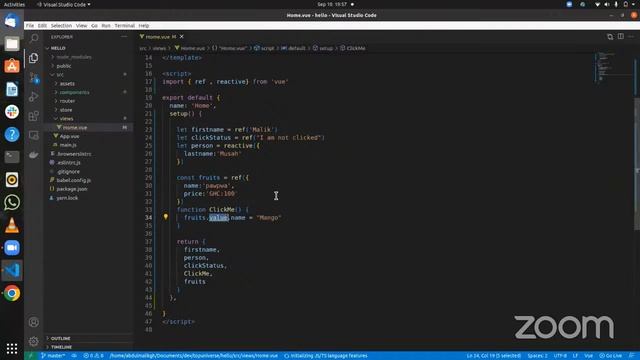Open the Terminal menu
Screen dimensions: 640x360
[x=124, y=25]
